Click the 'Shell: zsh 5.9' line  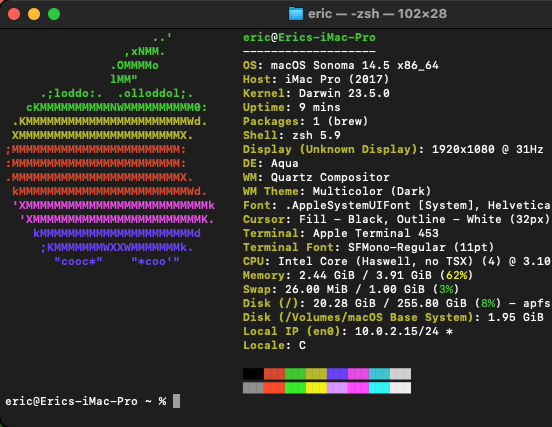(292, 135)
